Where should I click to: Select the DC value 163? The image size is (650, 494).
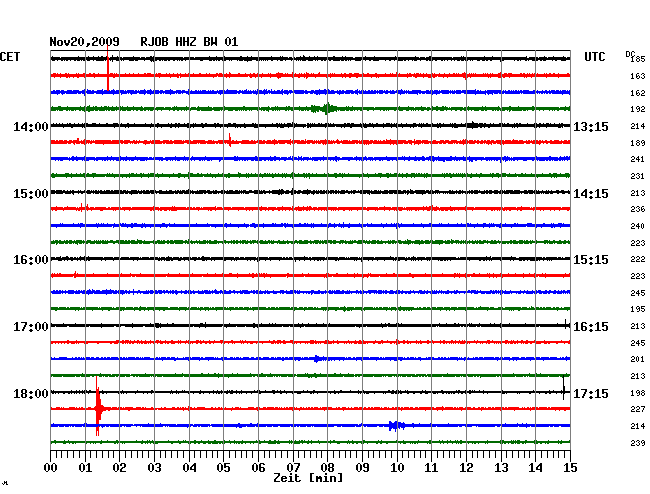(x=638, y=76)
